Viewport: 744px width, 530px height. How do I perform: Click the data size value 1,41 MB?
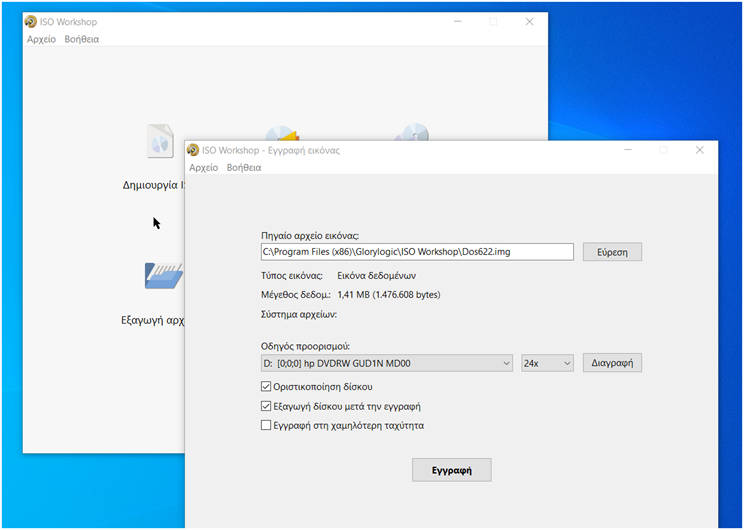coord(389,295)
